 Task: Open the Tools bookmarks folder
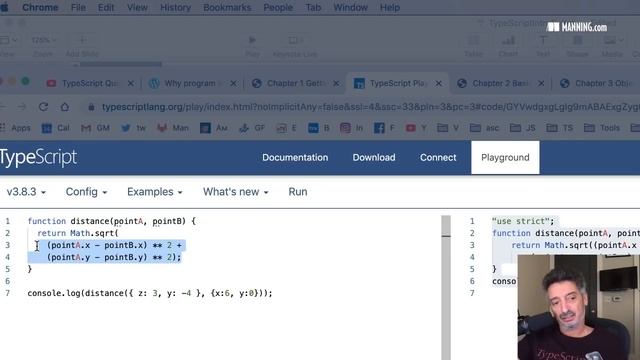(602, 128)
